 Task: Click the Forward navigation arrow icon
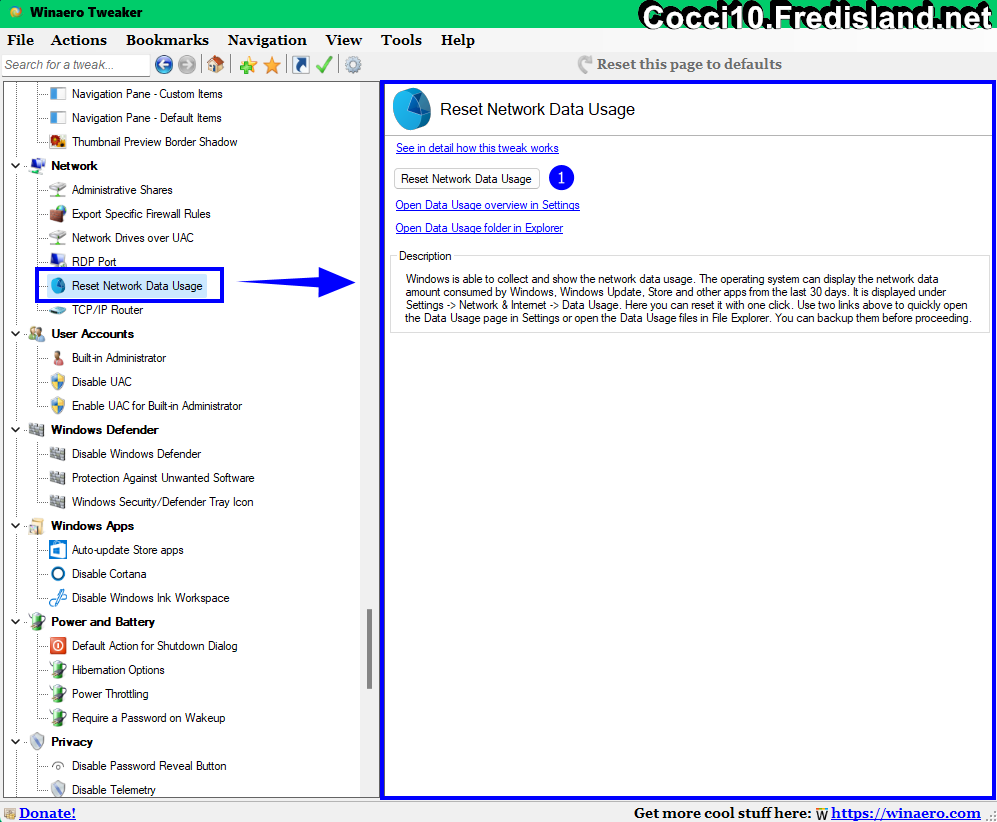[x=187, y=65]
